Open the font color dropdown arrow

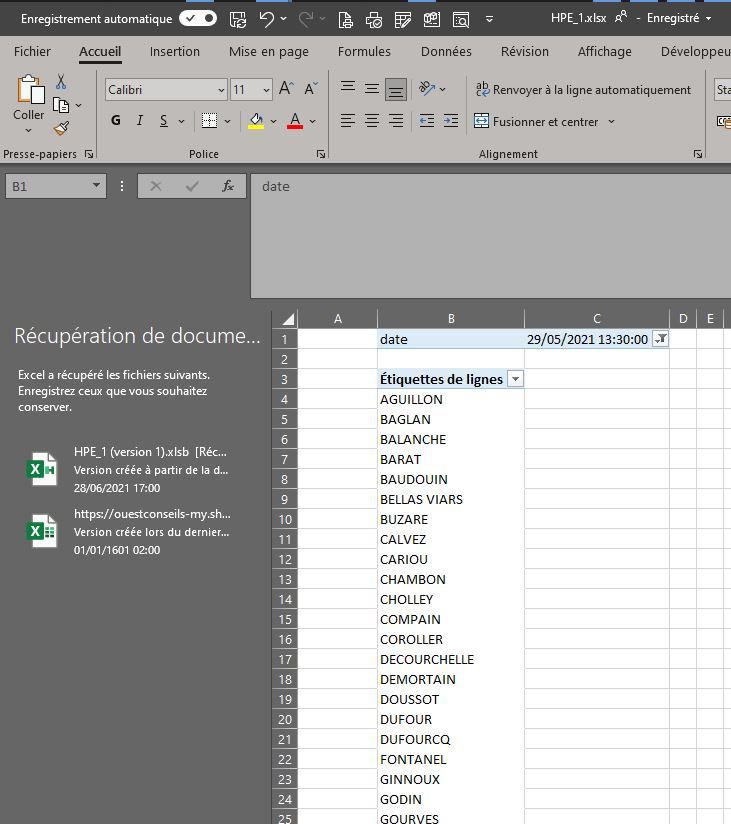tap(313, 121)
